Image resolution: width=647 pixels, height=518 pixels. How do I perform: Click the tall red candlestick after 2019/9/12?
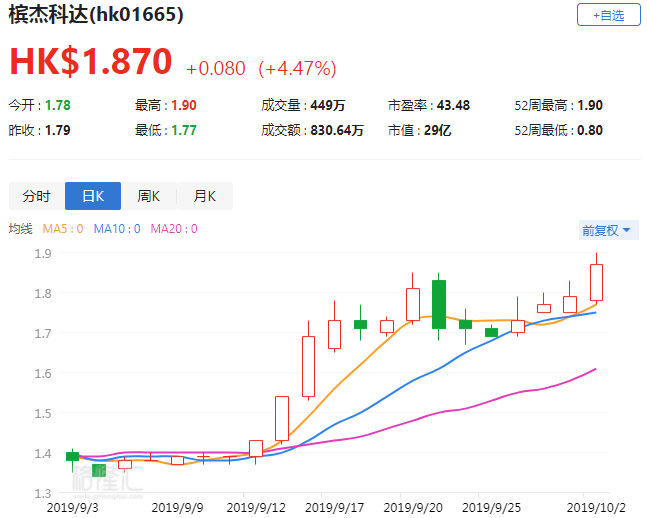coord(308,367)
